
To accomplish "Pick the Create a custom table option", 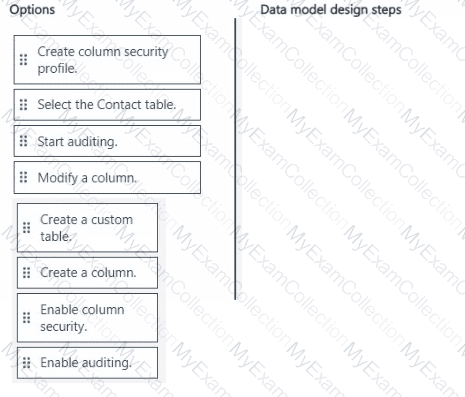I will click(x=87, y=228).
